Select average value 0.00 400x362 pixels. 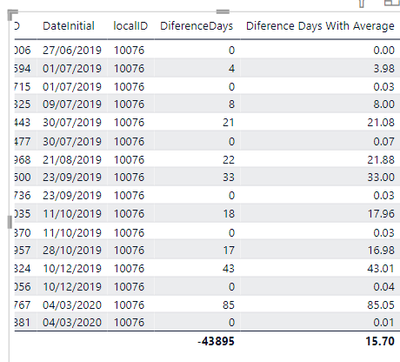point(384,50)
